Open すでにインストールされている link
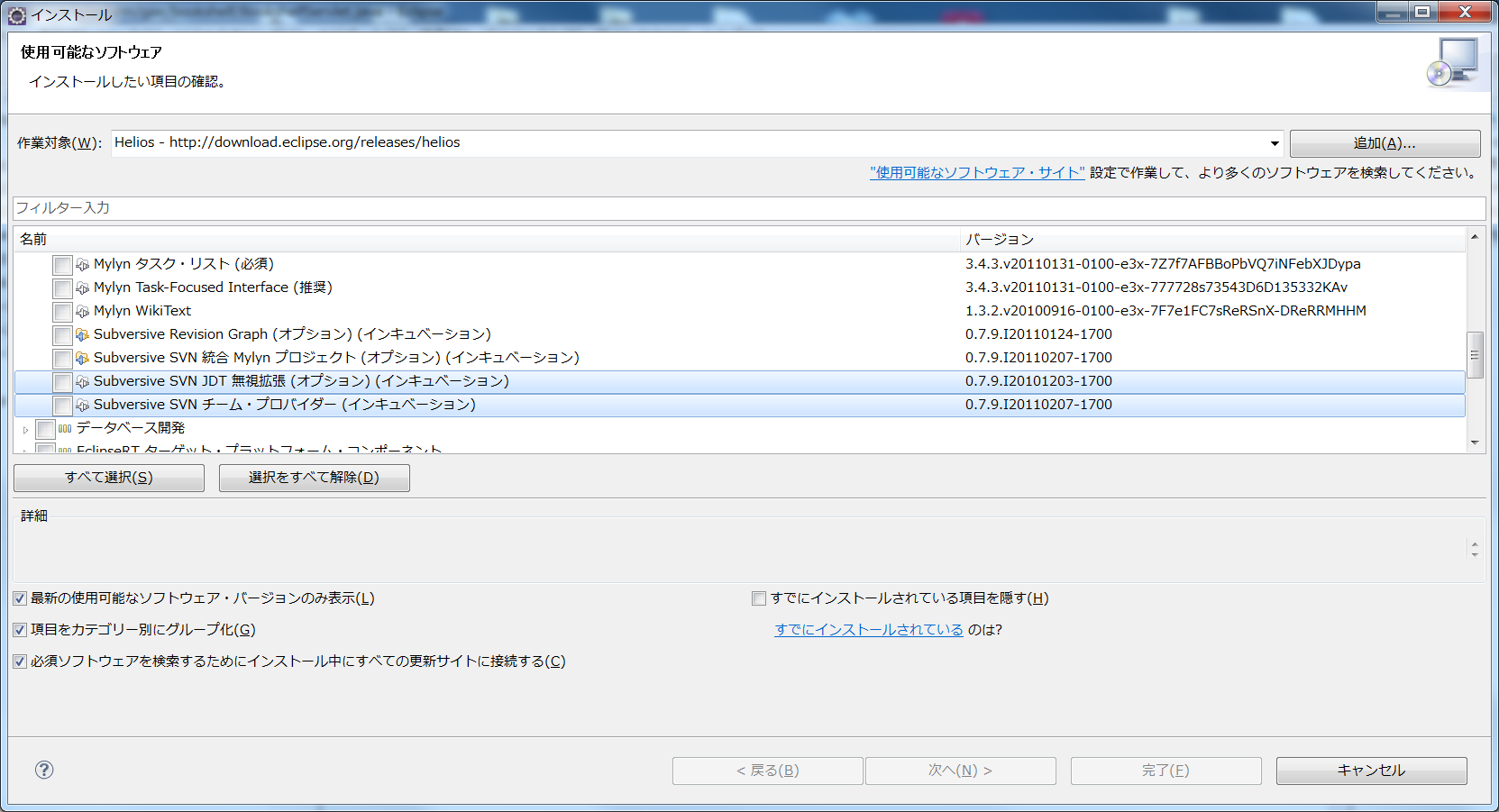Viewport: 1499px width, 812px height. (869, 630)
